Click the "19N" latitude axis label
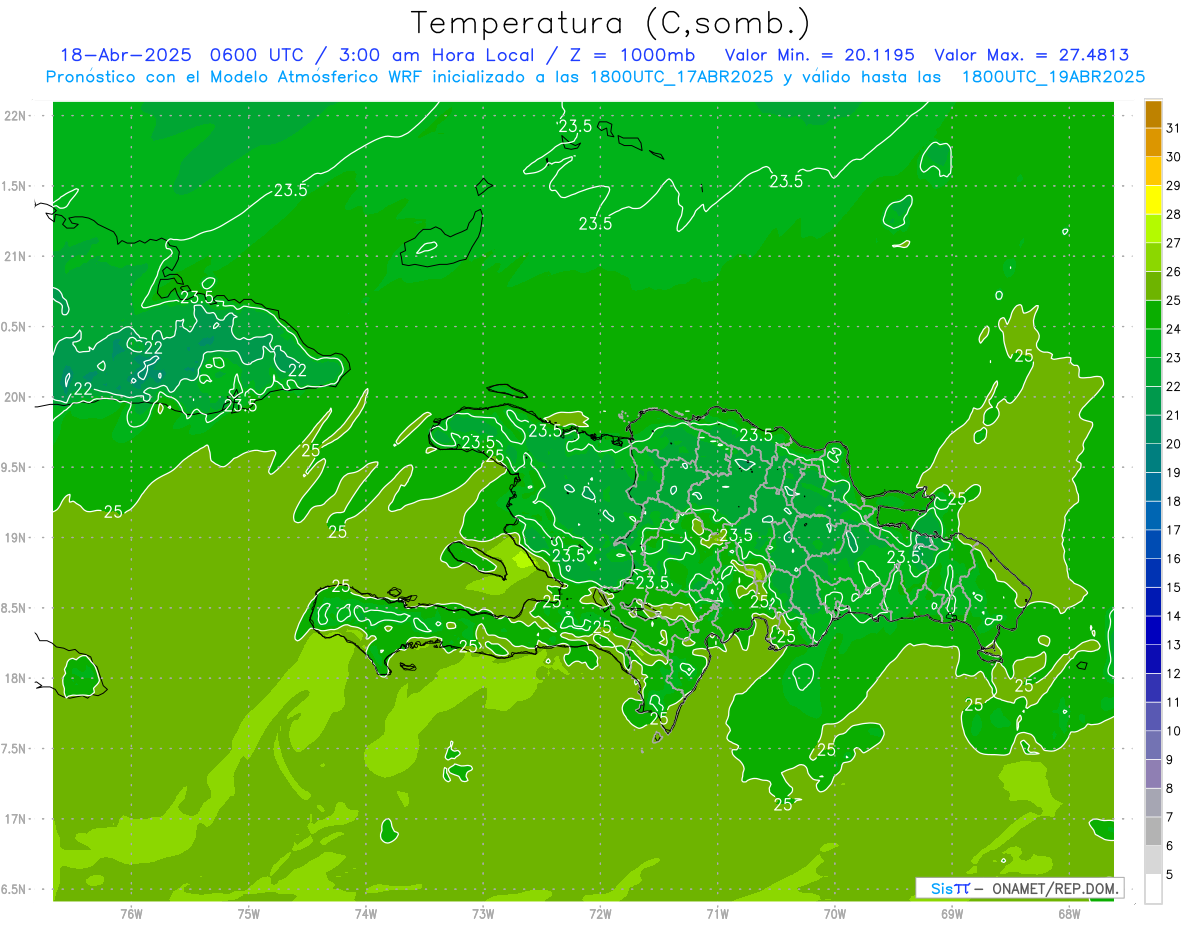 (x=16, y=538)
